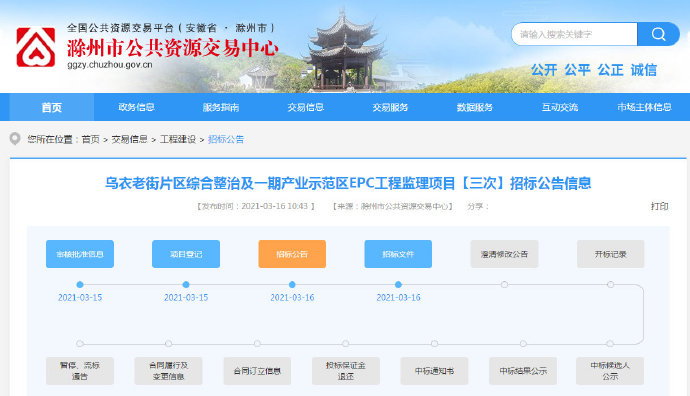Click the timeline dot under 项目登记
The height and width of the screenshot is (396, 690).
pyautogui.click(x=186, y=285)
